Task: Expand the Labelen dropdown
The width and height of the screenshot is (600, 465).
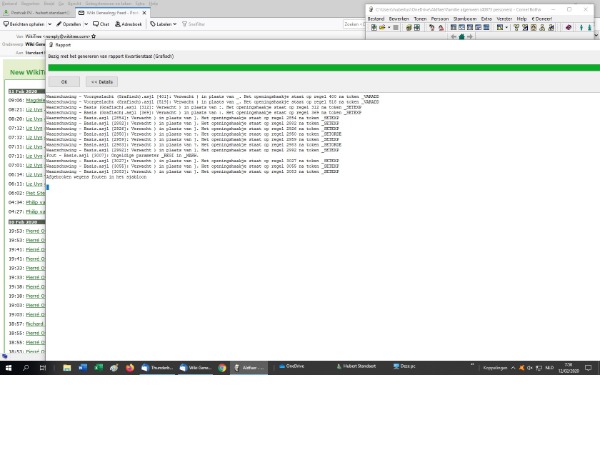Action: click(x=177, y=24)
